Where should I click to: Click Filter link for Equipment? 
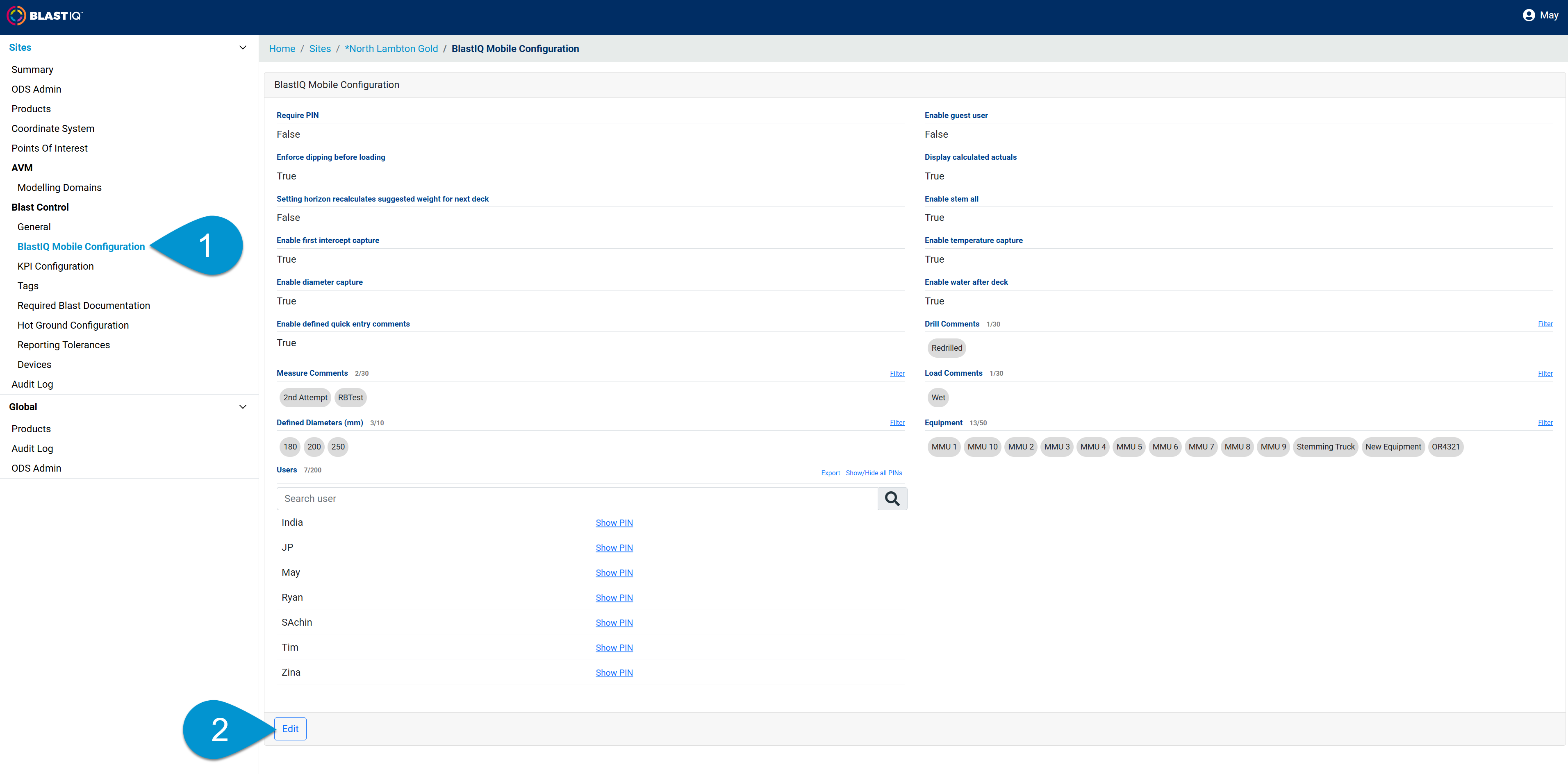click(x=1545, y=423)
